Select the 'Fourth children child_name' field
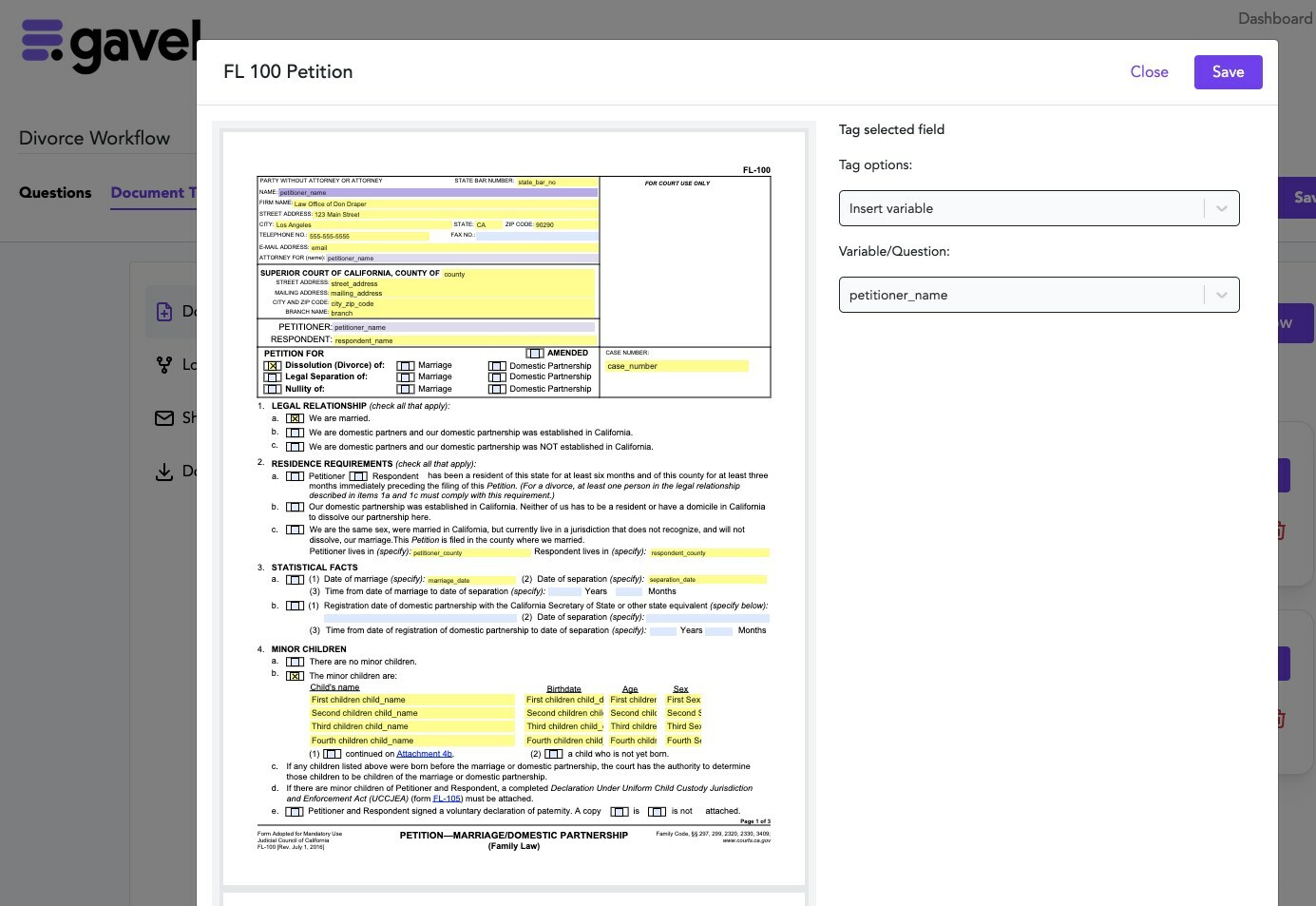The image size is (1316, 906). click(412, 741)
